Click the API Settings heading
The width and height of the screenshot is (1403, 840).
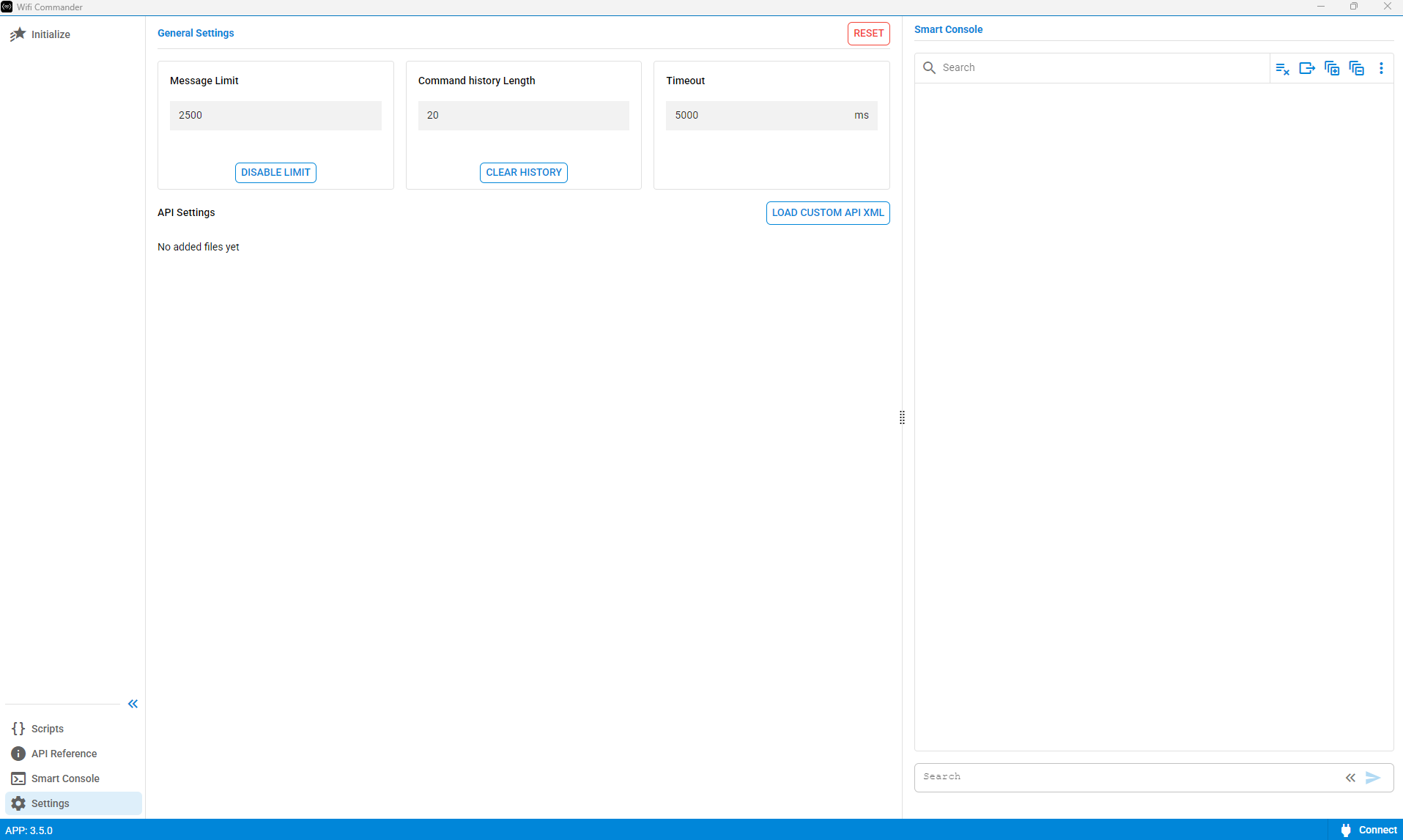click(x=186, y=212)
